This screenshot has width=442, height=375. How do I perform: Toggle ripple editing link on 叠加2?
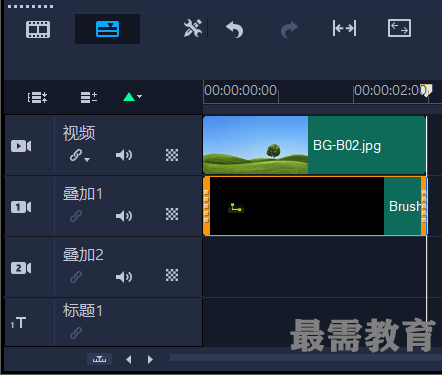coord(76,277)
